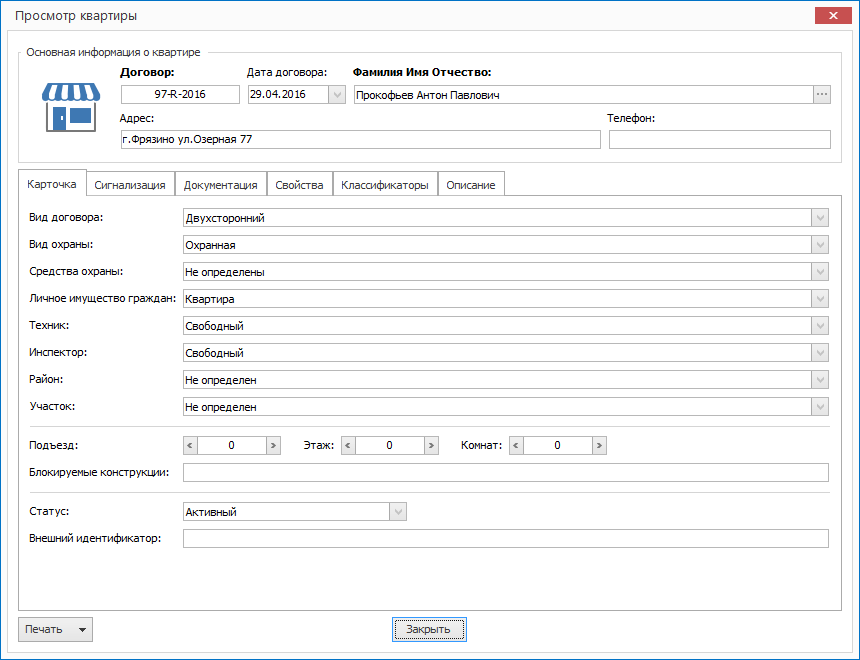860x660 pixels.
Task: Increase the Подъезд value with the right arrow
Action: 273,445
